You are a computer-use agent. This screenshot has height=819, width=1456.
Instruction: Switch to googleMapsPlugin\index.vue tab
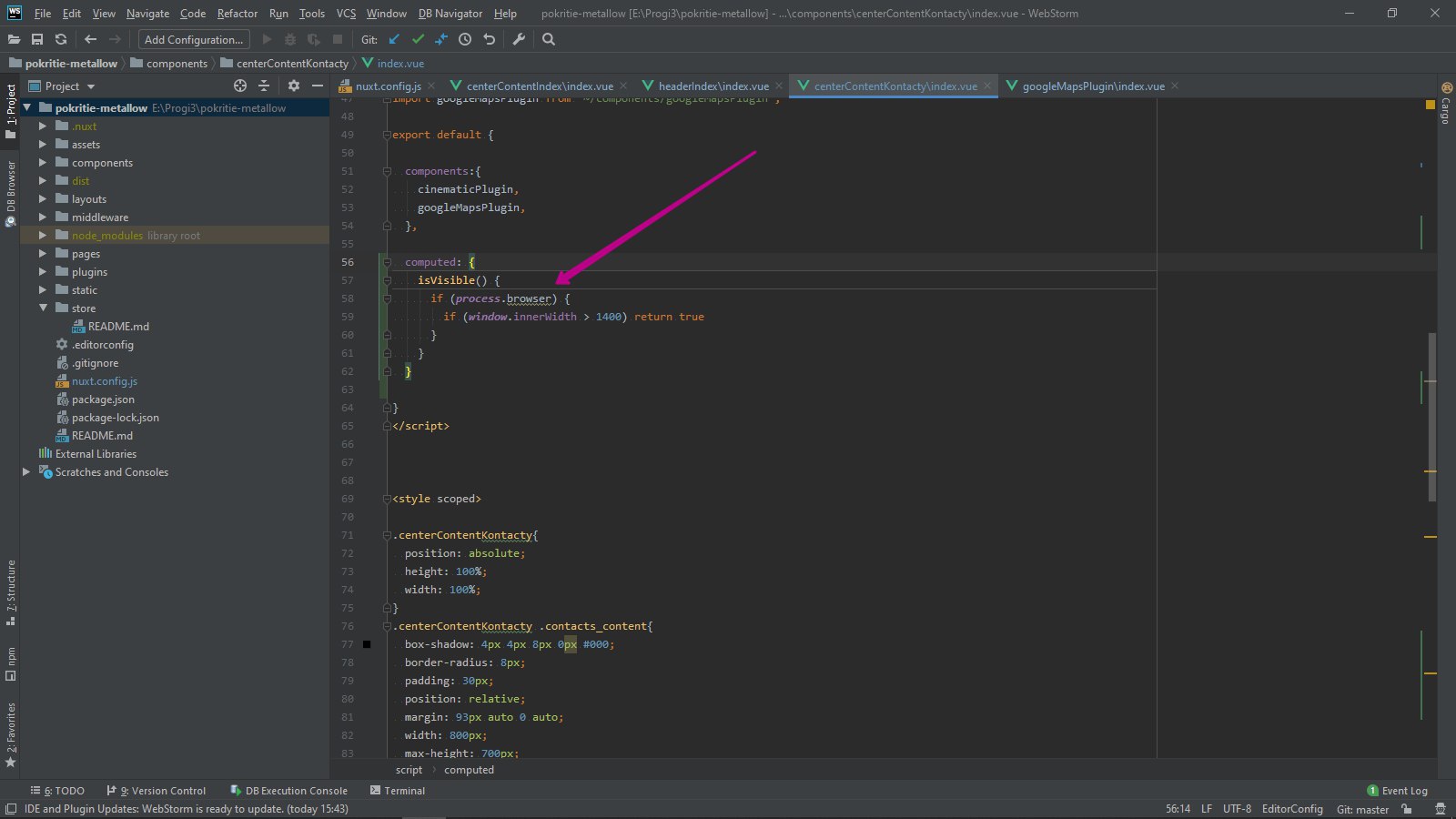coord(1093,86)
